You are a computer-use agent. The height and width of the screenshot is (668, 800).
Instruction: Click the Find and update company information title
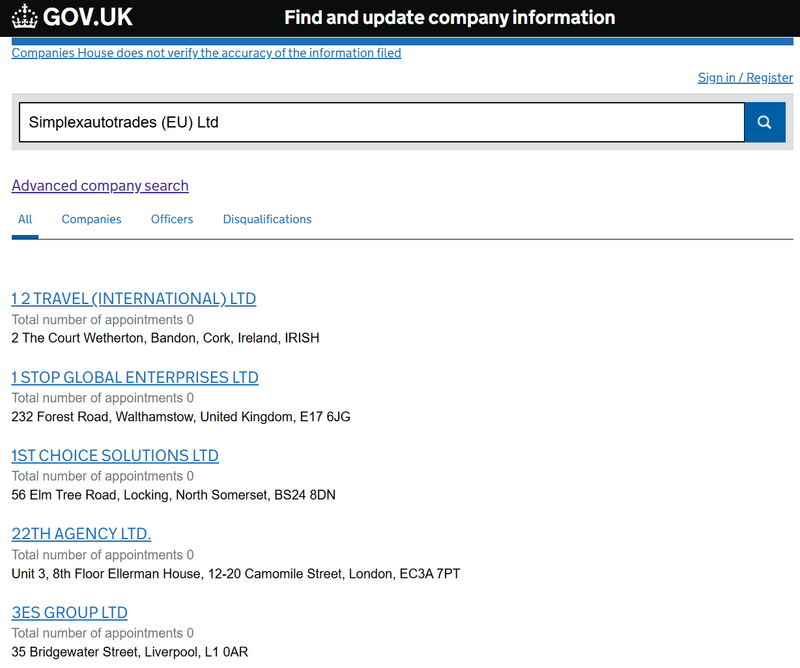click(x=449, y=17)
